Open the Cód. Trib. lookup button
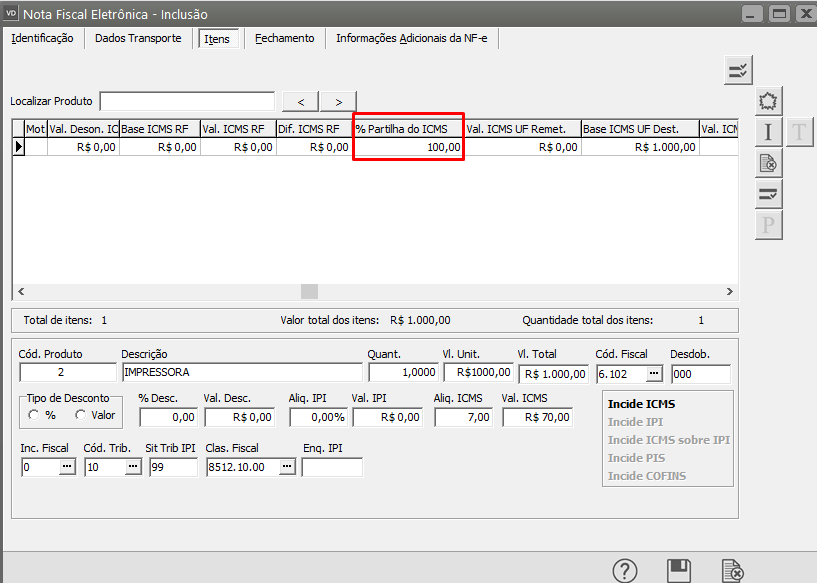Image resolution: width=817 pixels, height=583 pixels. point(132,467)
